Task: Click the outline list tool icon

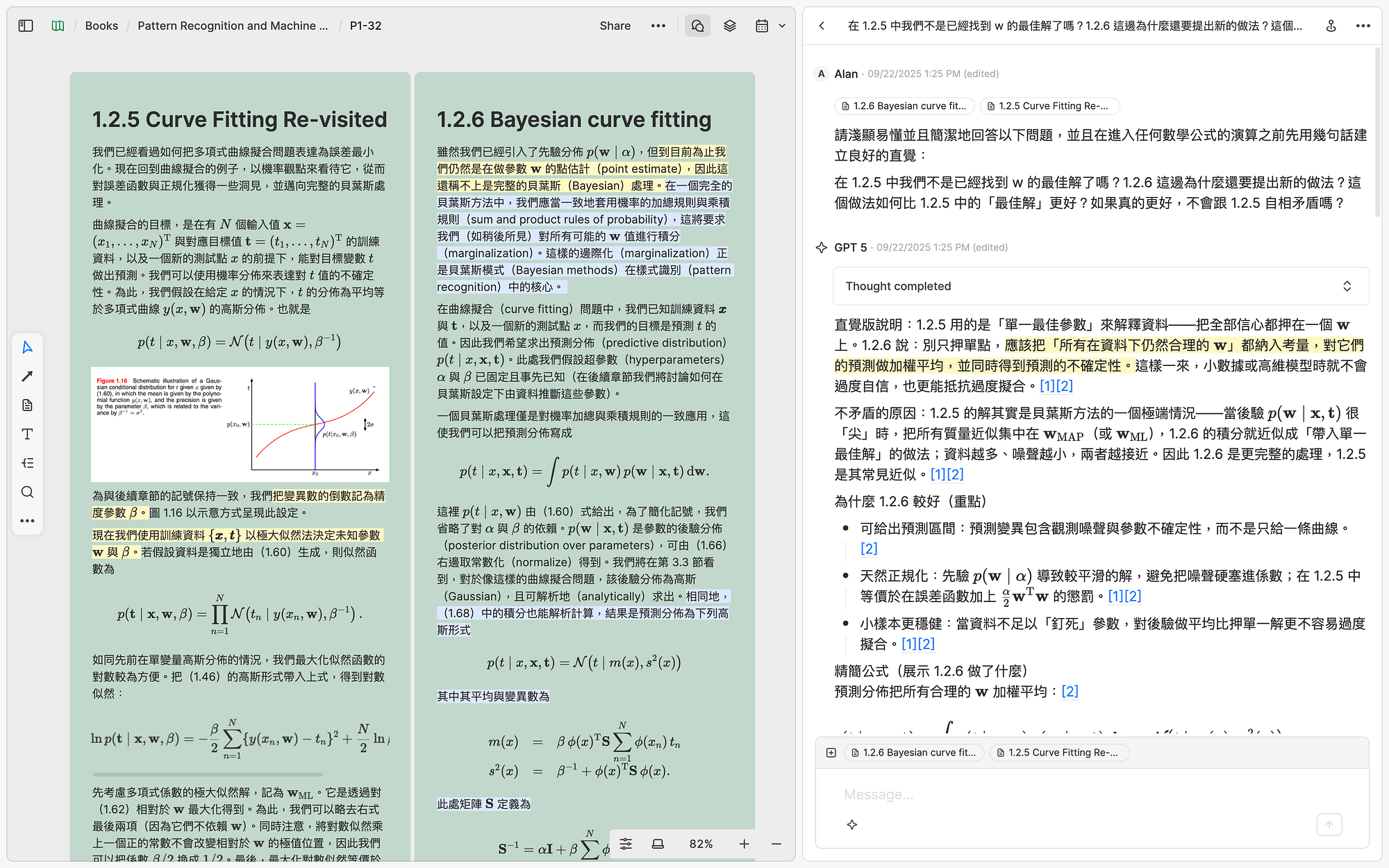Action: coord(27,463)
